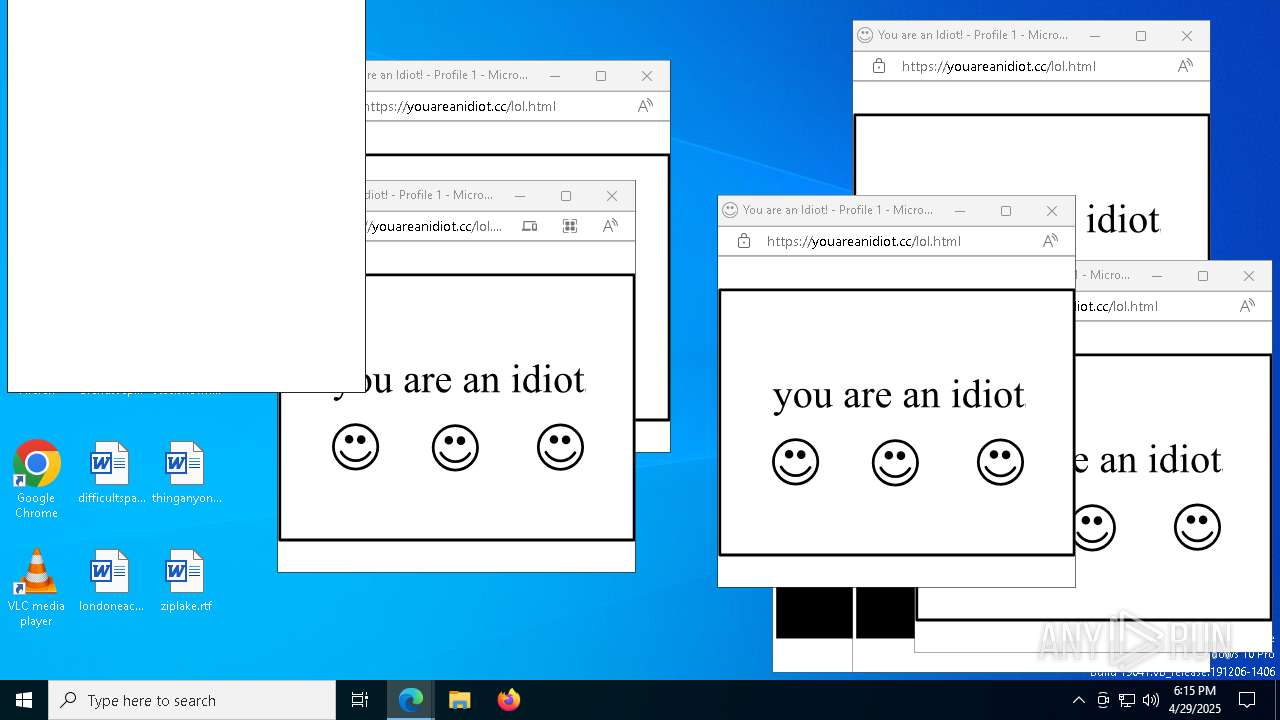The width and height of the screenshot is (1280, 720).
Task: Maximize the bottom-right Edge window
Action: click(x=1203, y=276)
